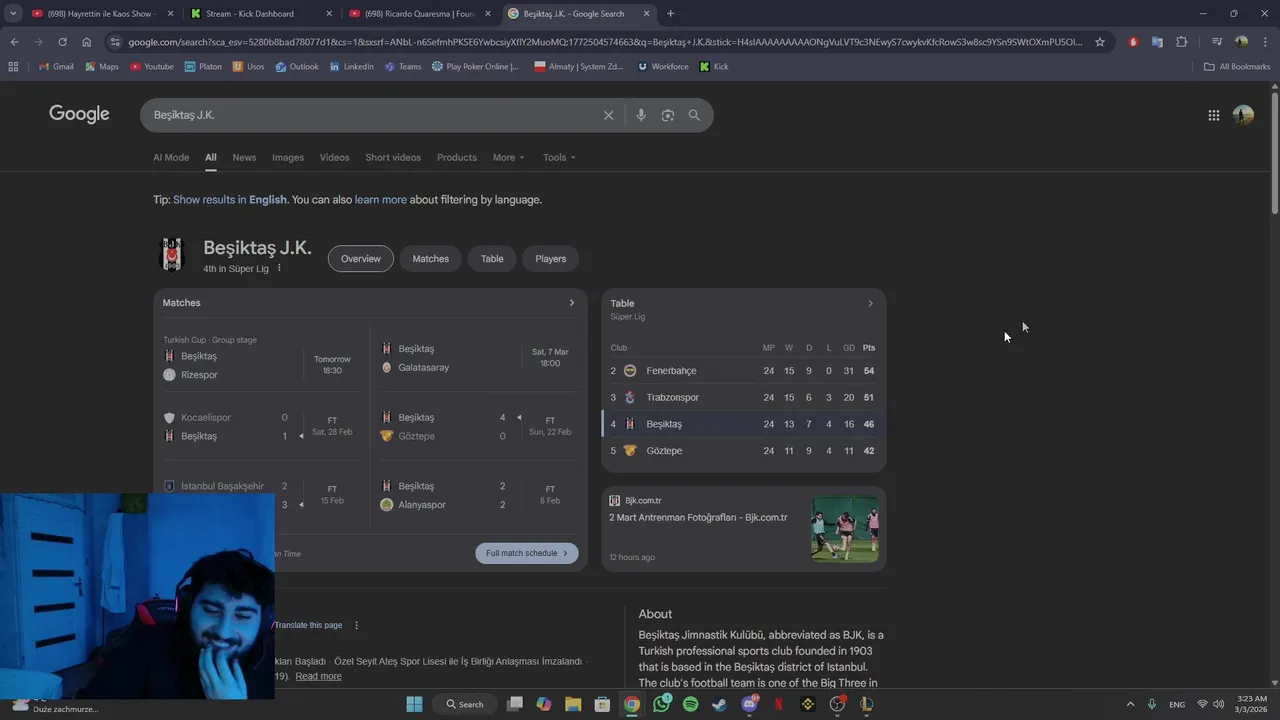This screenshot has width=1280, height=720.
Task: Open the Tools dropdown
Action: click(x=559, y=157)
